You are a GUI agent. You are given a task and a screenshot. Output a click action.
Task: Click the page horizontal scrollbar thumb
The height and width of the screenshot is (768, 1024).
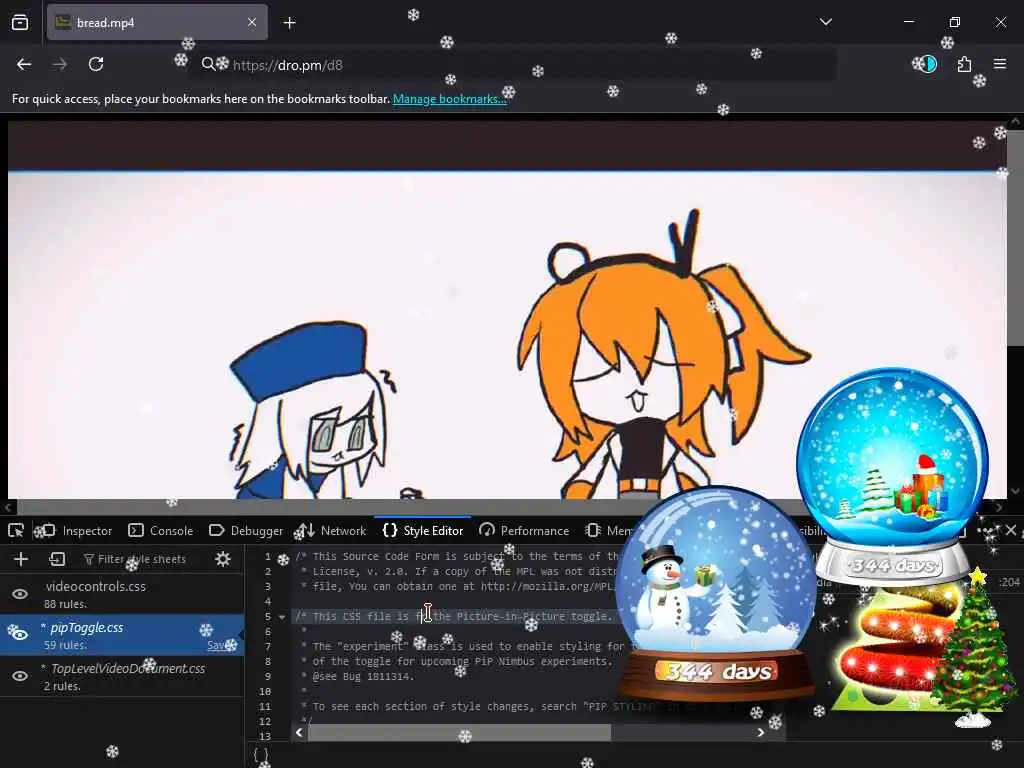[418, 507]
